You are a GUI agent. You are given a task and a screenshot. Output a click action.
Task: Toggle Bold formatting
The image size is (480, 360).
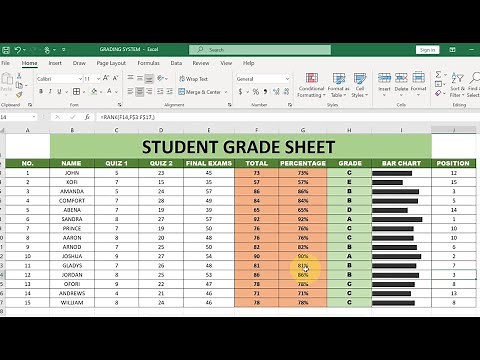tap(41, 91)
